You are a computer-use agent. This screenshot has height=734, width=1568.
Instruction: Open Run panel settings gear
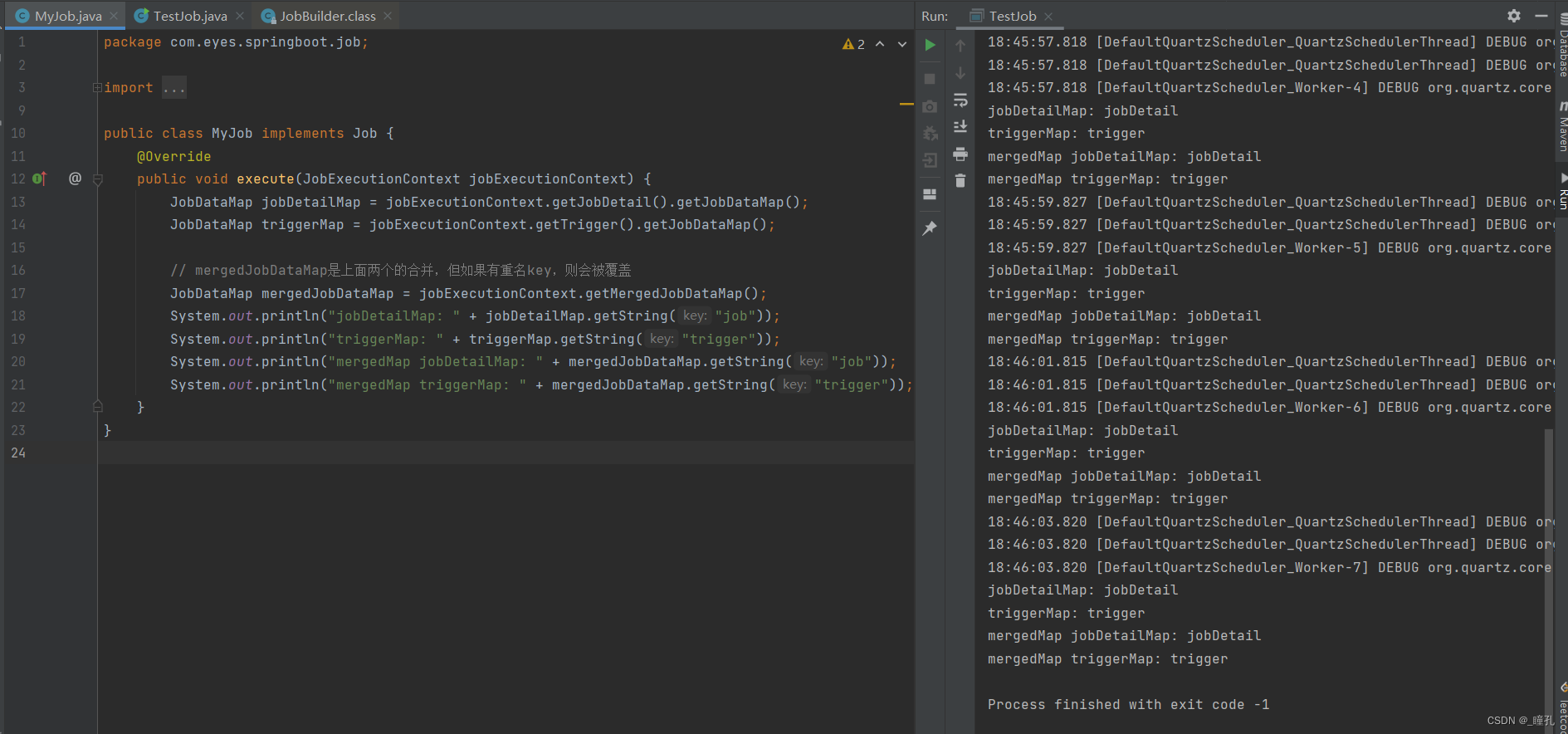[1514, 16]
